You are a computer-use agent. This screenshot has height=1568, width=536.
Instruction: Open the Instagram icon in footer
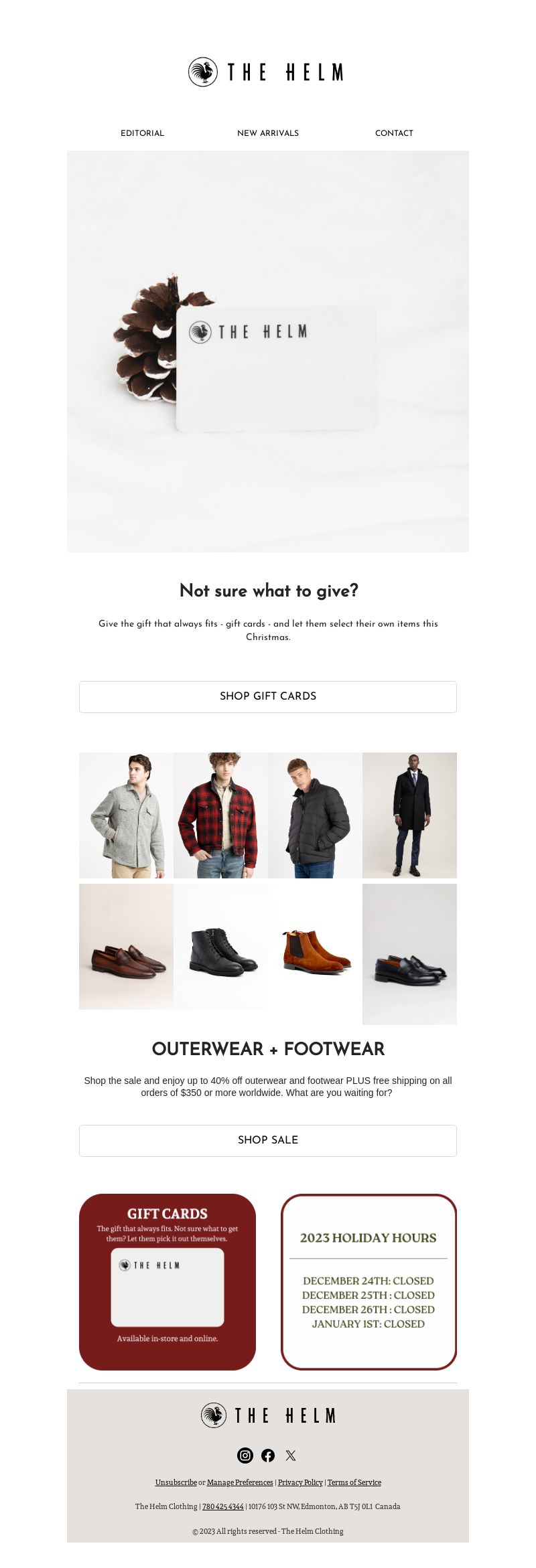[x=245, y=1455]
